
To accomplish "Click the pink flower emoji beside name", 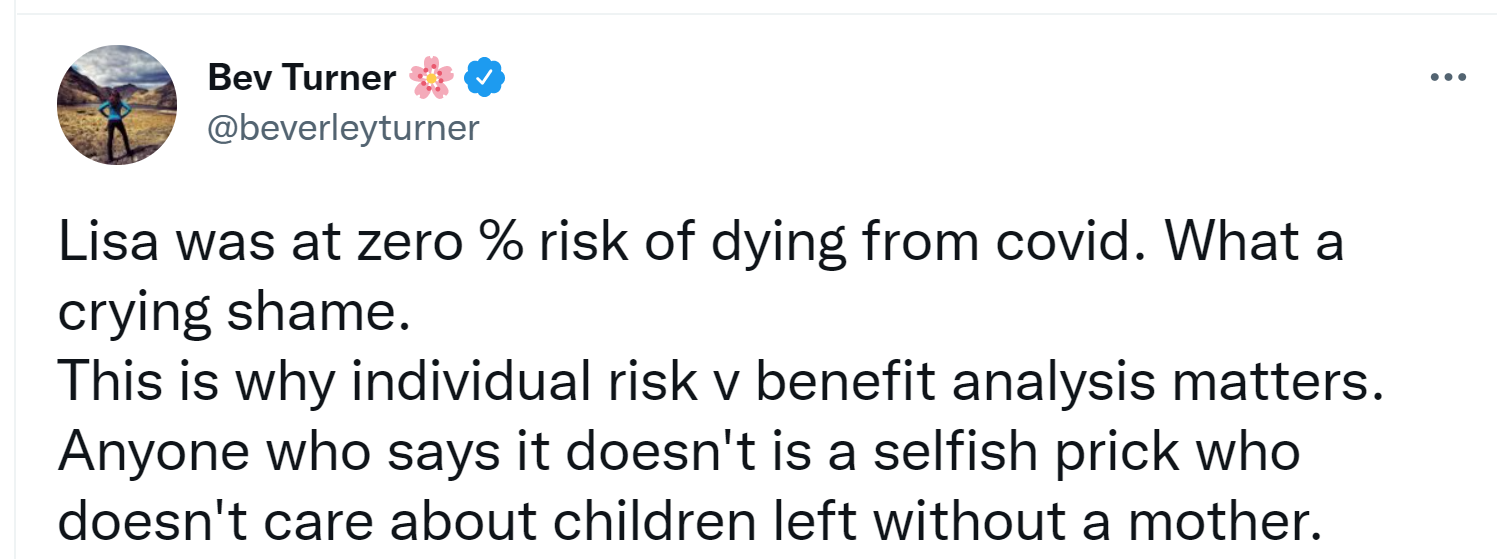I will point(431,77).
